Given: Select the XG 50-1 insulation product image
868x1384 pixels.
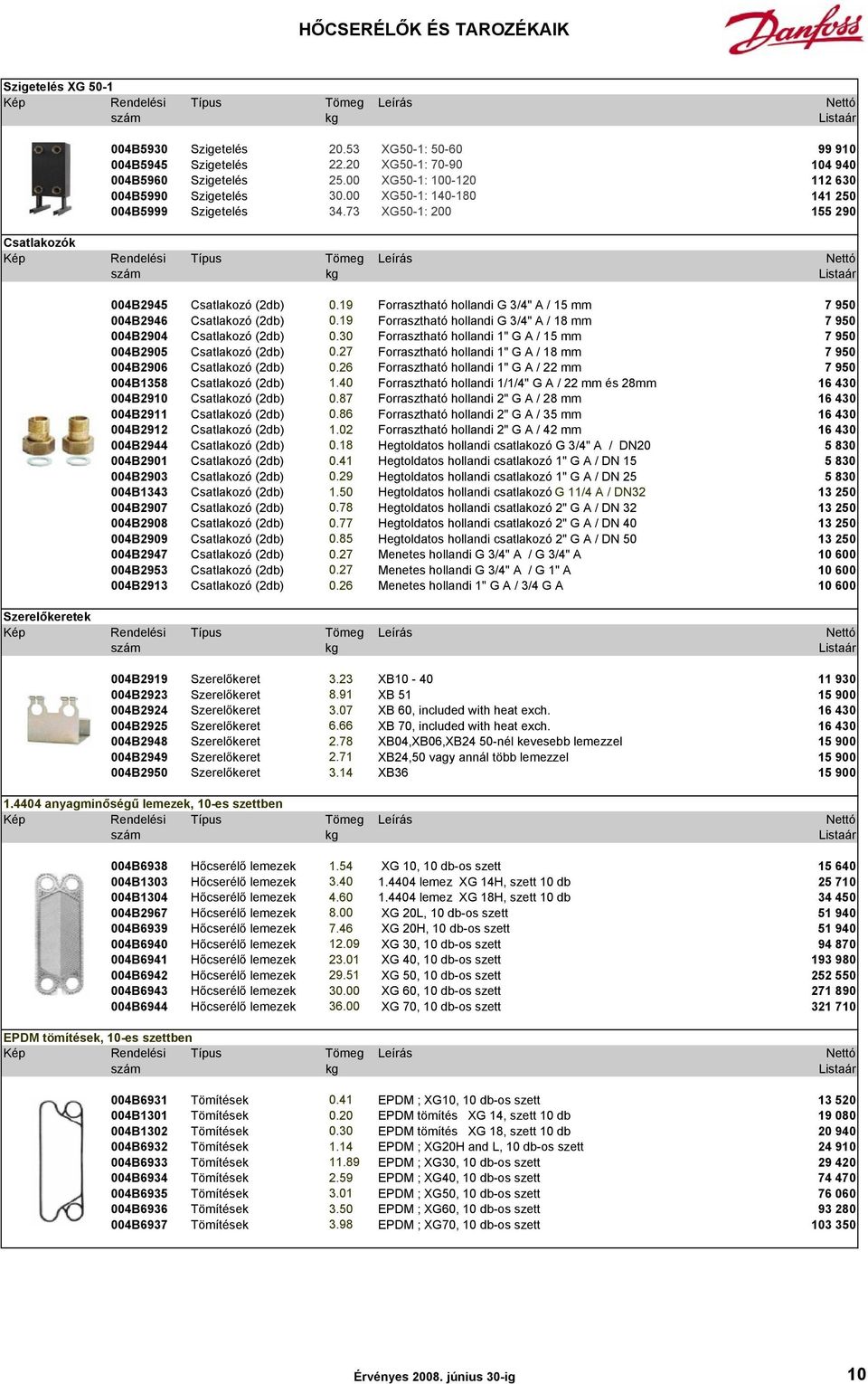Looking at the screenshot, I should click(52, 178).
